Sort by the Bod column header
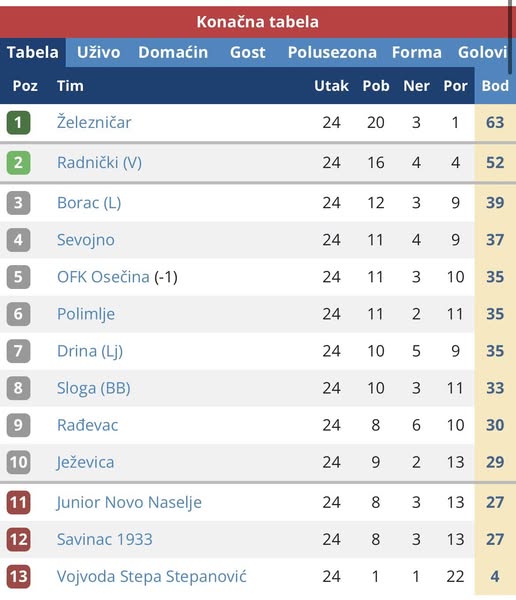 pyautogui.click(x=495, y=86)
